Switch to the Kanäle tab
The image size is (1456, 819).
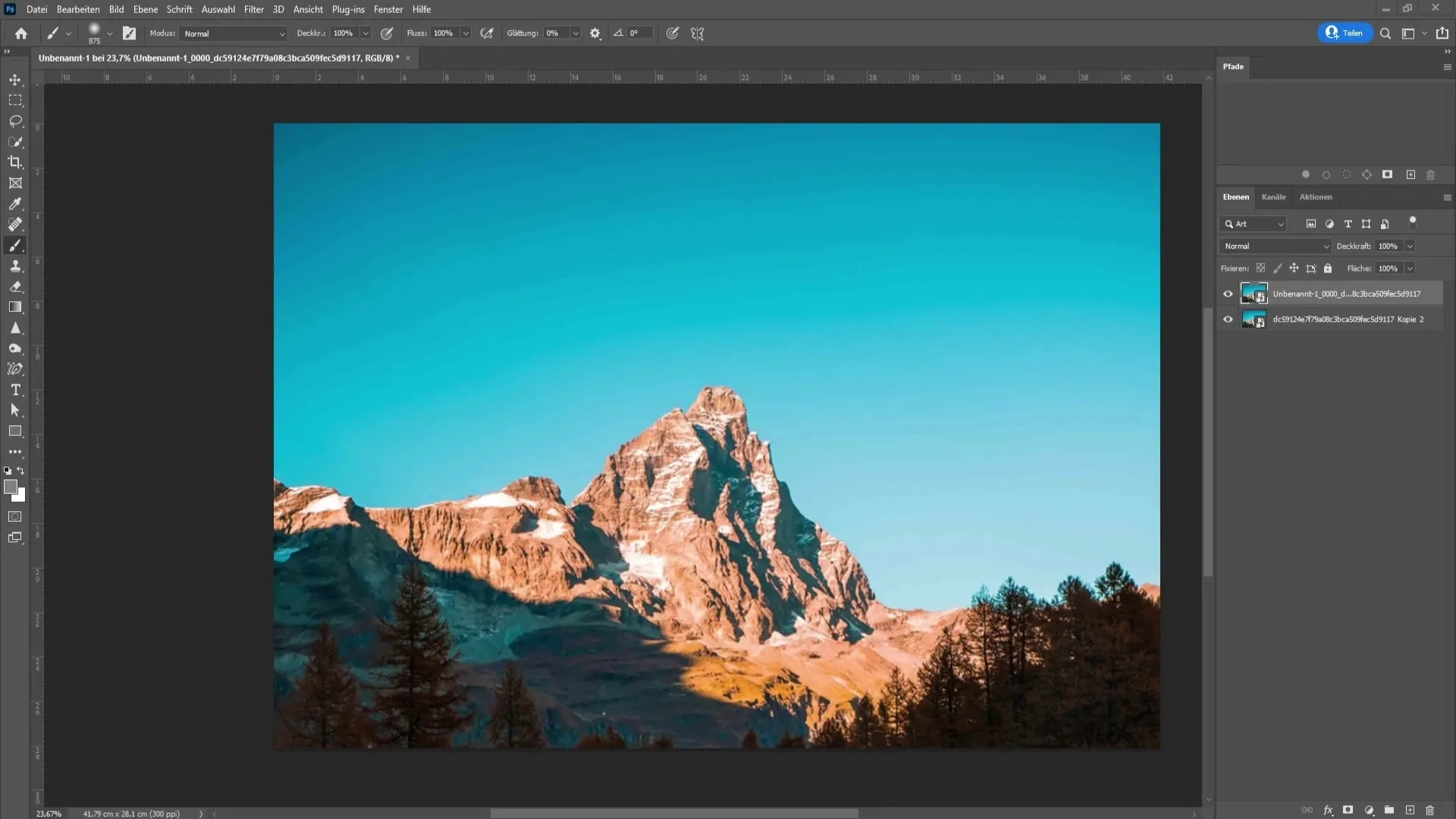pos(1273,197)
